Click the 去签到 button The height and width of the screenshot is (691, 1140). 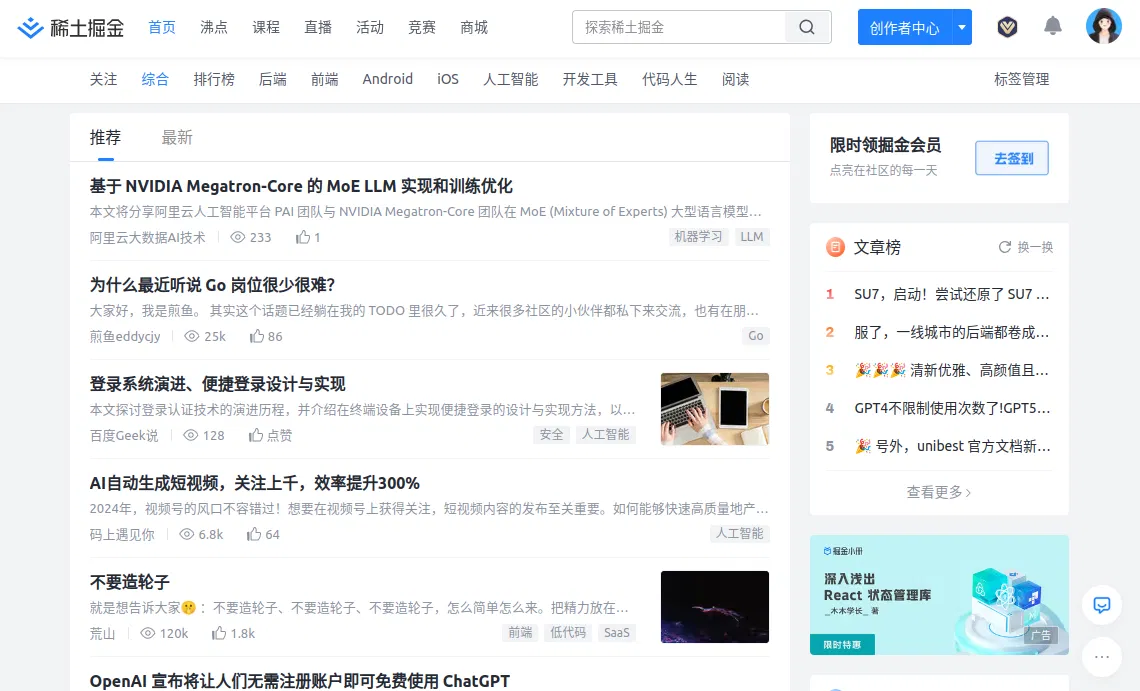point(1011,158)
